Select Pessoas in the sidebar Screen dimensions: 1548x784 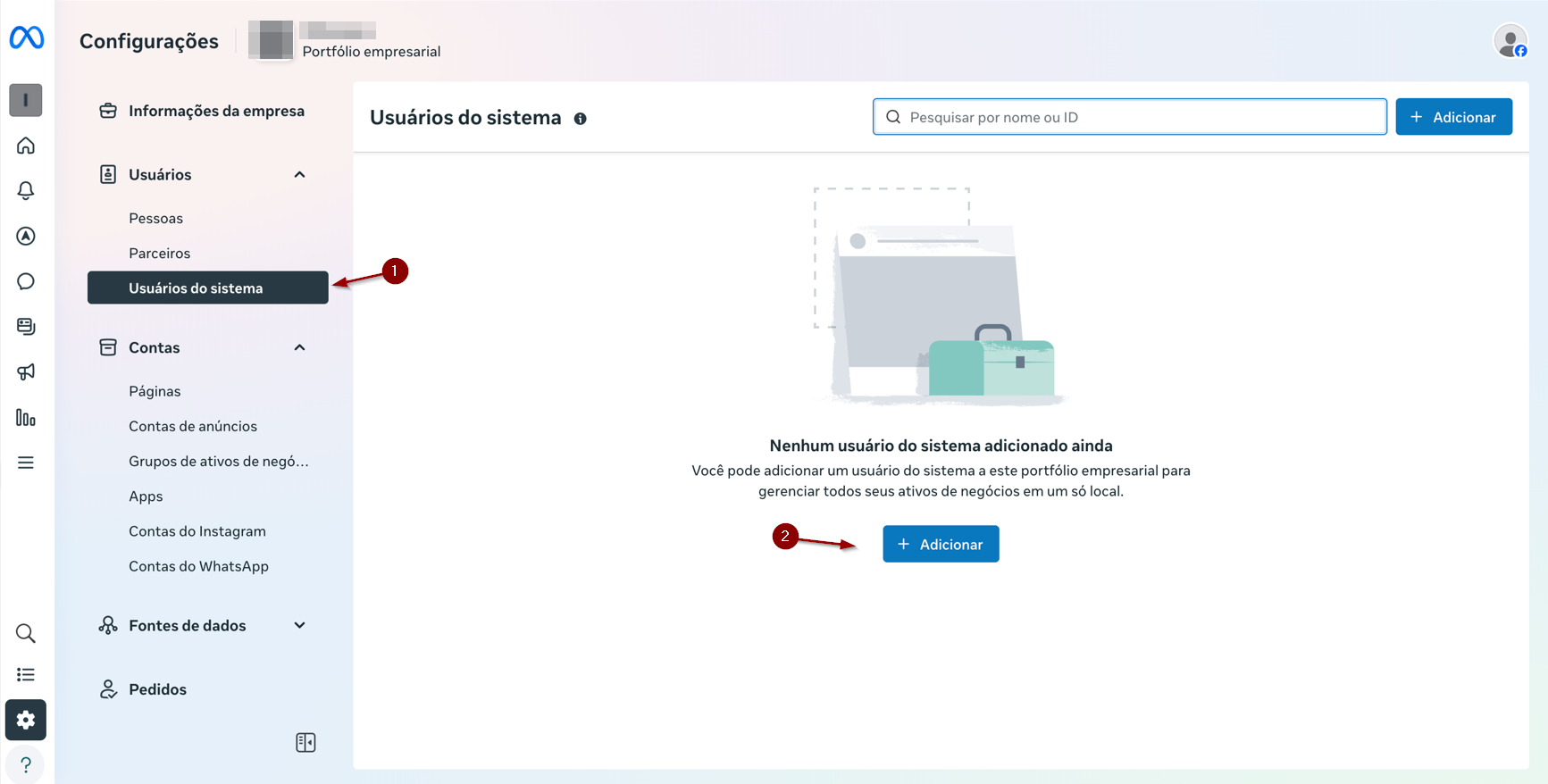(x=155, y=218)
